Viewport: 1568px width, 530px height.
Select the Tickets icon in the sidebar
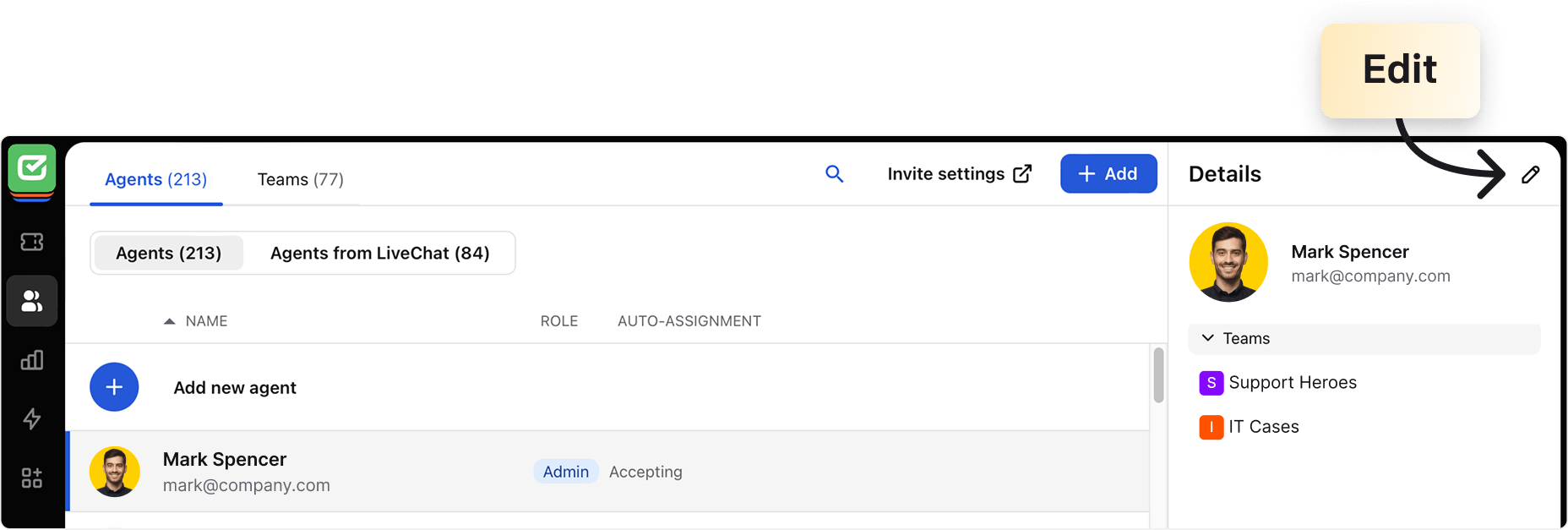coord(31,242)
